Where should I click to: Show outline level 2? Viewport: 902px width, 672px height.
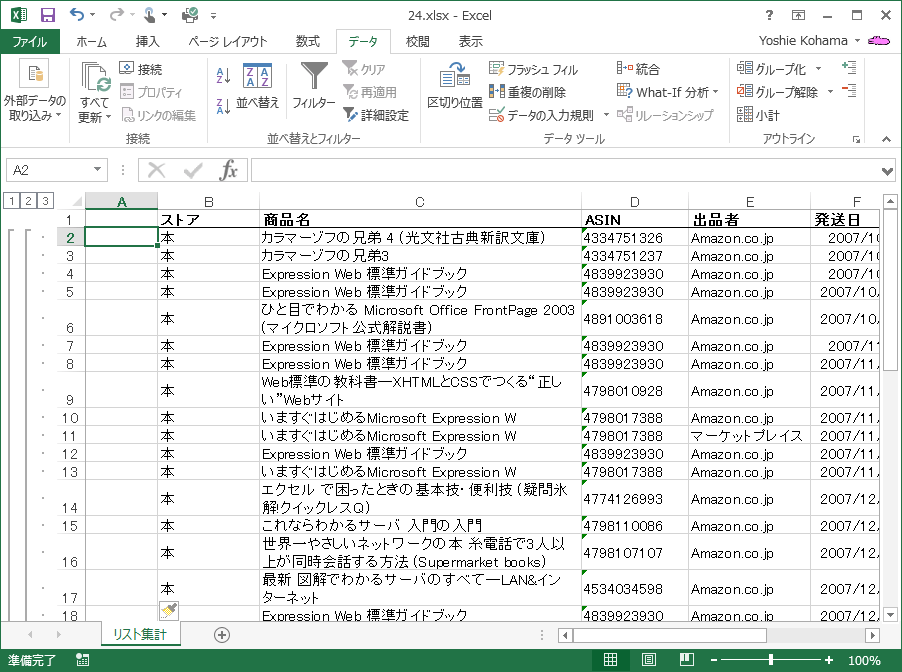(28, 201)
